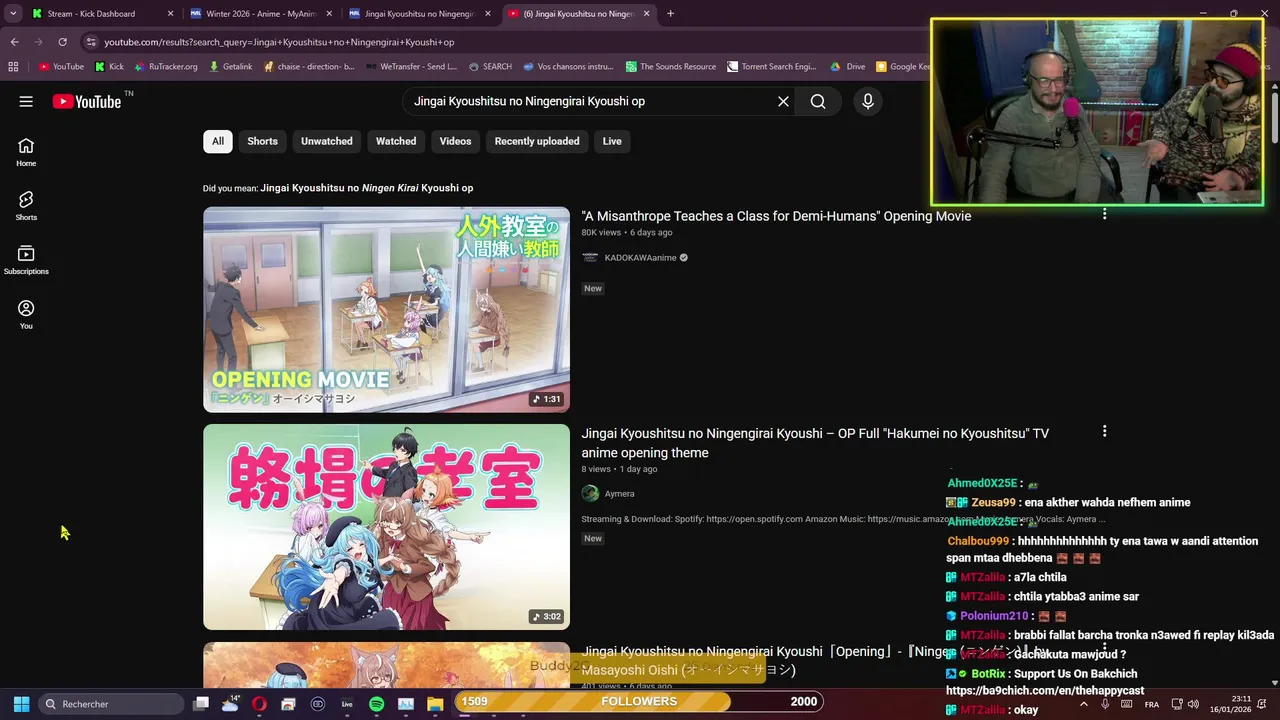Open the Drive bookmark
The image size is (1280, 720).
point(848,67)
